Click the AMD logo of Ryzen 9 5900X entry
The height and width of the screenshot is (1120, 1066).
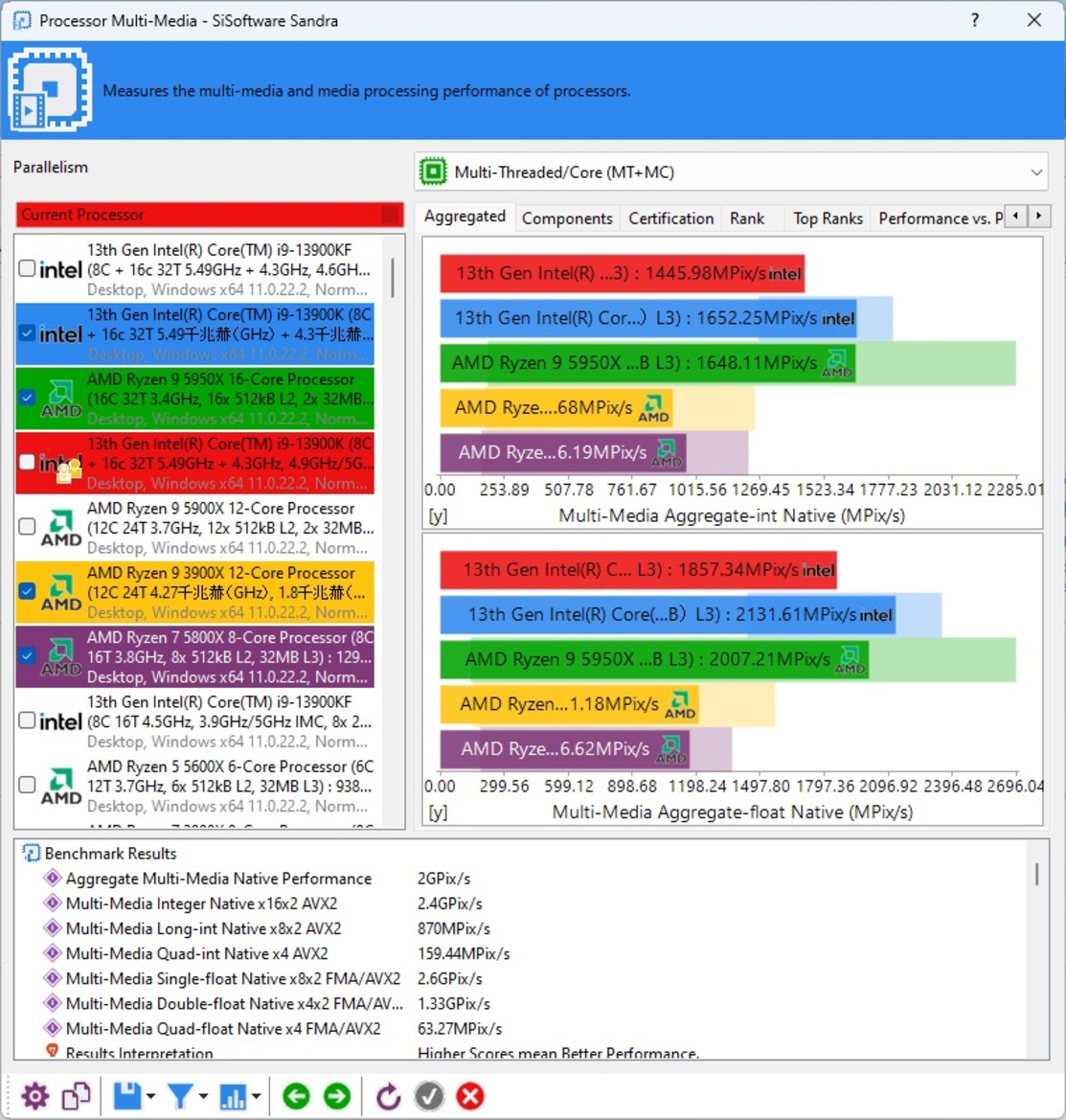coord(60,528)
